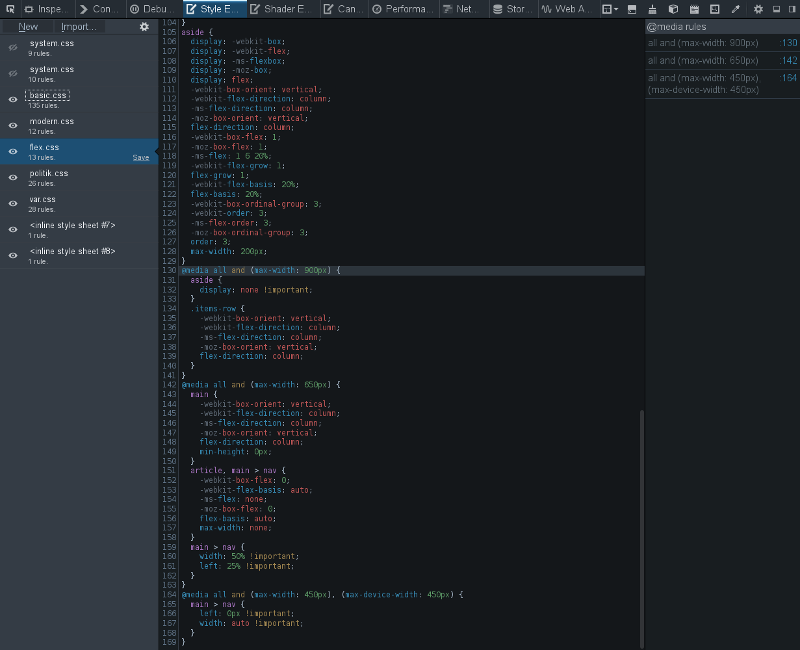Click Save link for flex.css
This screenshot has height=650, width=800.
tap(141, 158)
